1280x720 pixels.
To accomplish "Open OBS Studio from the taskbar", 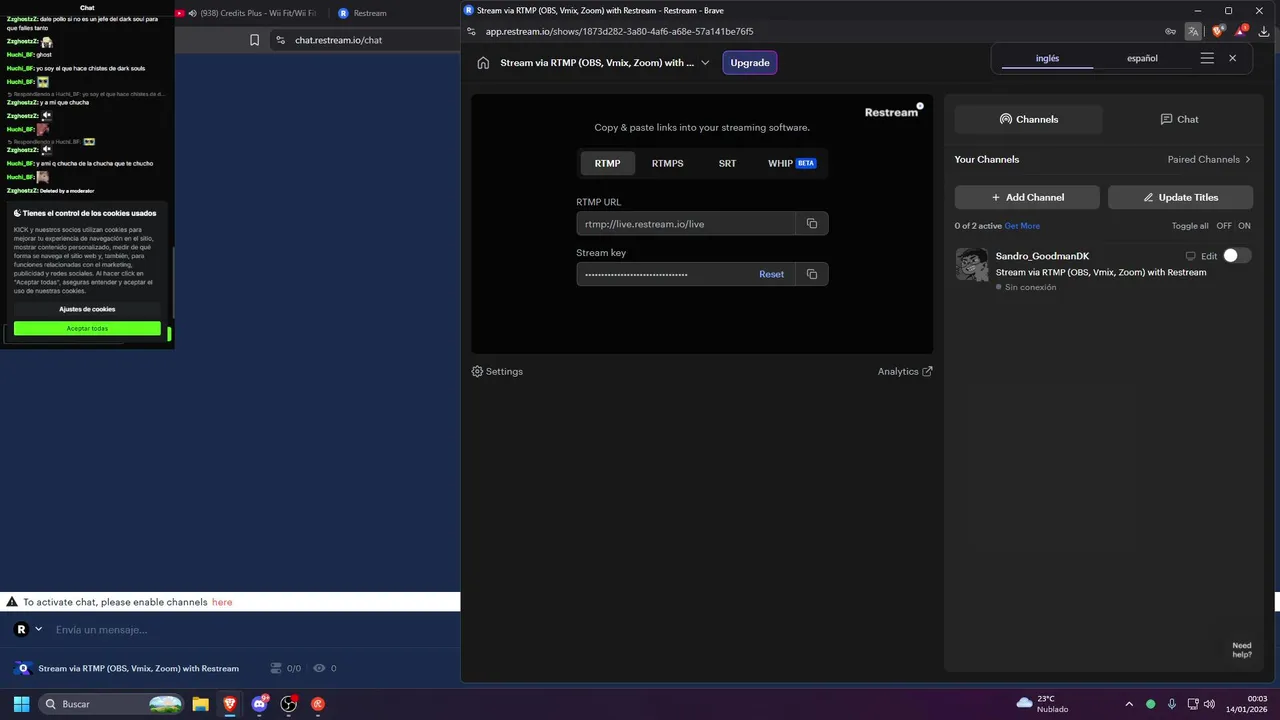I will click(x=289, y=704).
